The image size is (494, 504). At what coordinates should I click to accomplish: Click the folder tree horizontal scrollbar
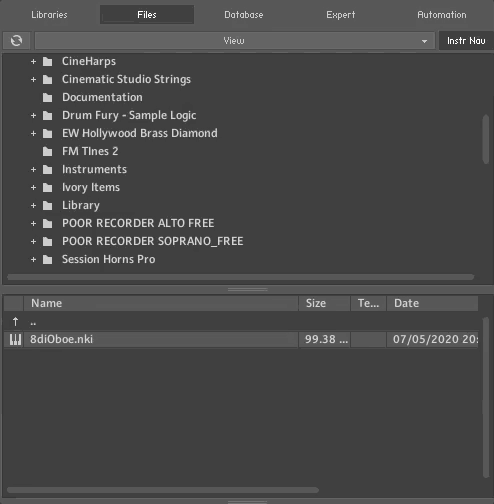coord(240,277)
